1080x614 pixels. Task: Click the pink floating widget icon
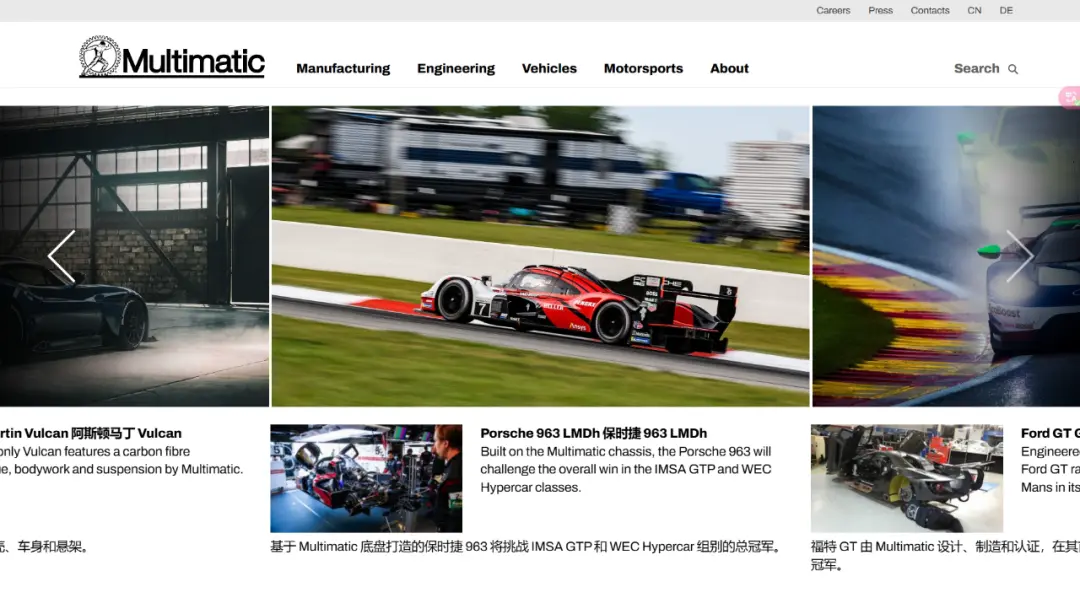point(1070,97)
